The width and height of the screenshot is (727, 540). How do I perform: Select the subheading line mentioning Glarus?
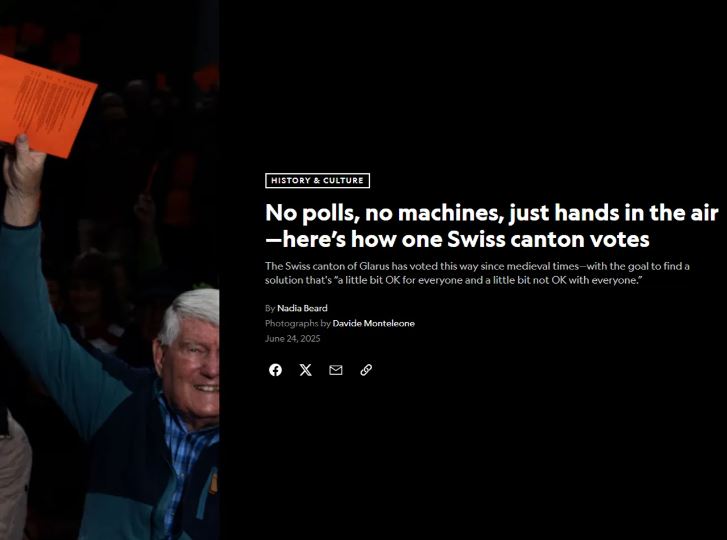(x=477, y=266)
